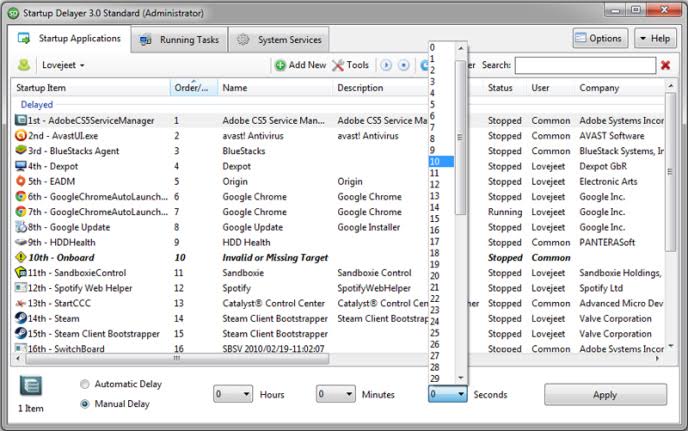The image size is (688, 431).
Task: Switch to the System Services tab
Action: [279, 40]
